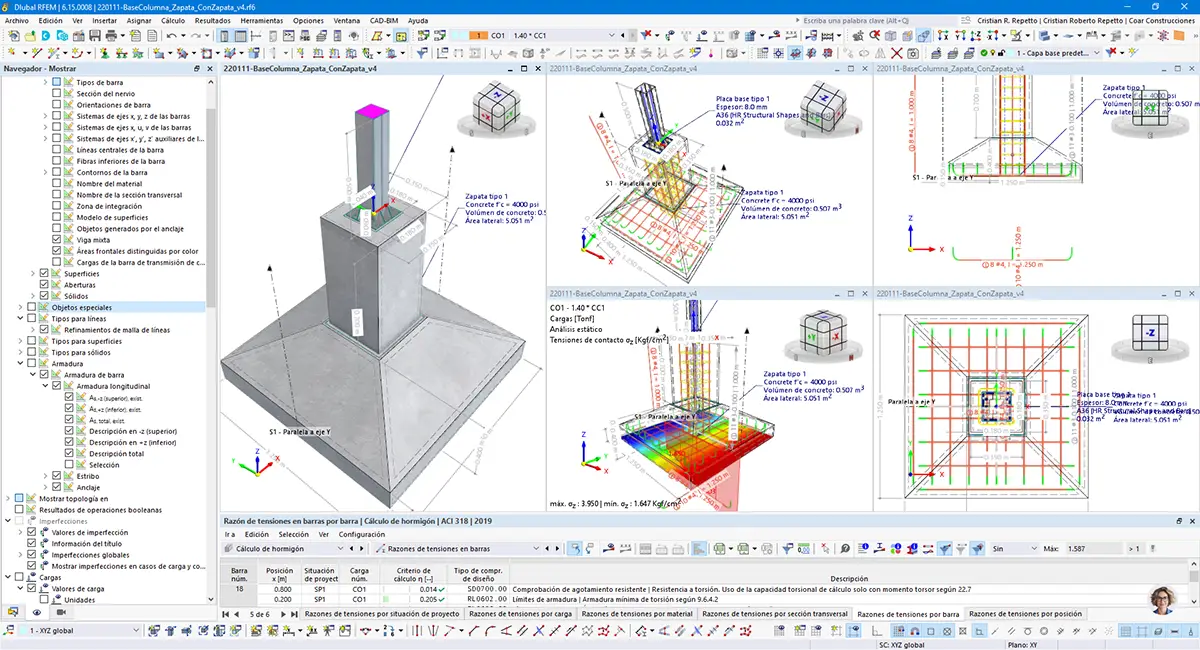
Task: Click the support avatar chat icon
Action: coord(1163,600)
